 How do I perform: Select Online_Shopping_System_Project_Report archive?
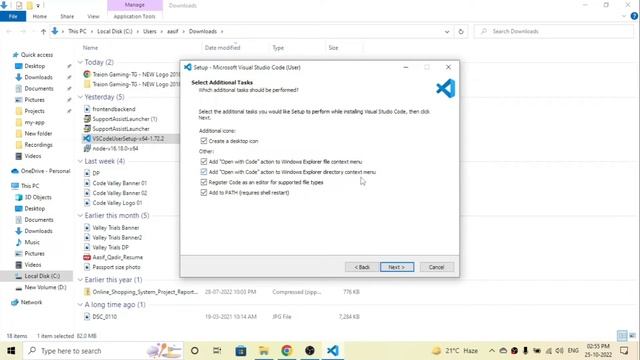pyautogui.click(x=145, y=292)
